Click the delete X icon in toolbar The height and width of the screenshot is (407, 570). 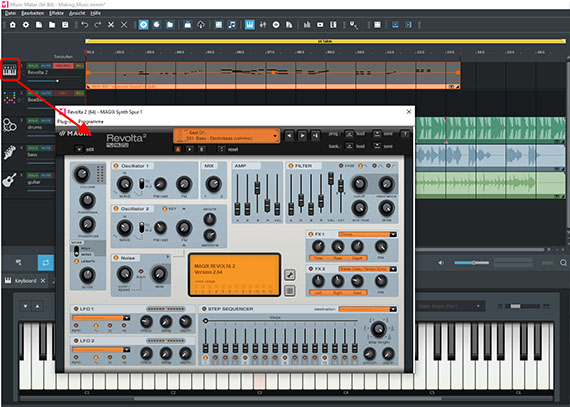[x=124, y=25]
